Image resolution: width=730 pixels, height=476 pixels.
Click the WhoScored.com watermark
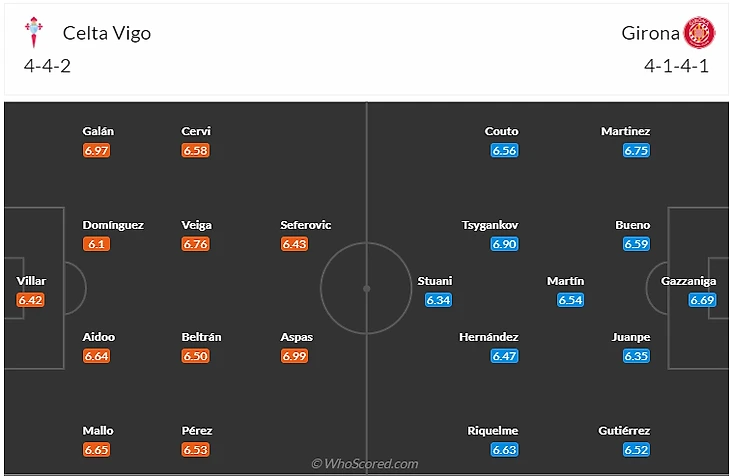point(364,464)
